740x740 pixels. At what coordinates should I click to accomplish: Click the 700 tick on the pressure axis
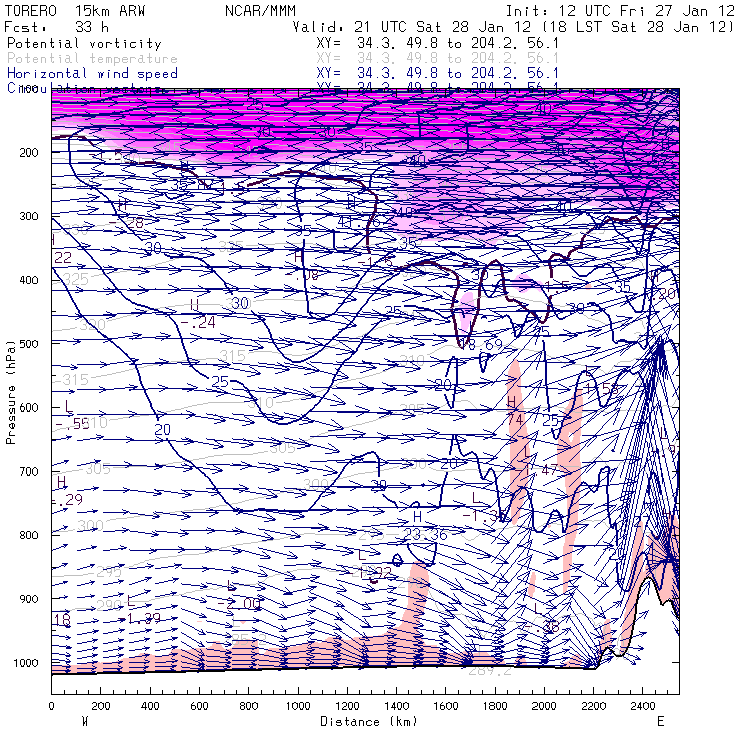(28, 471)
